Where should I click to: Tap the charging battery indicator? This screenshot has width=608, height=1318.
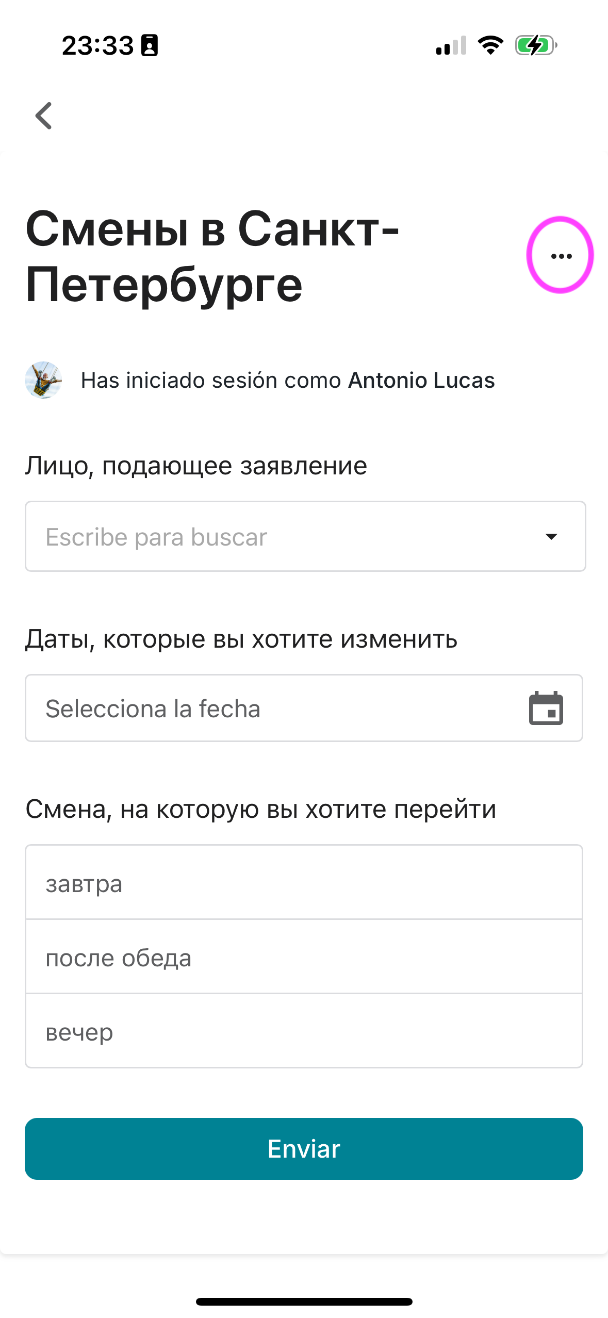[536, 46]
